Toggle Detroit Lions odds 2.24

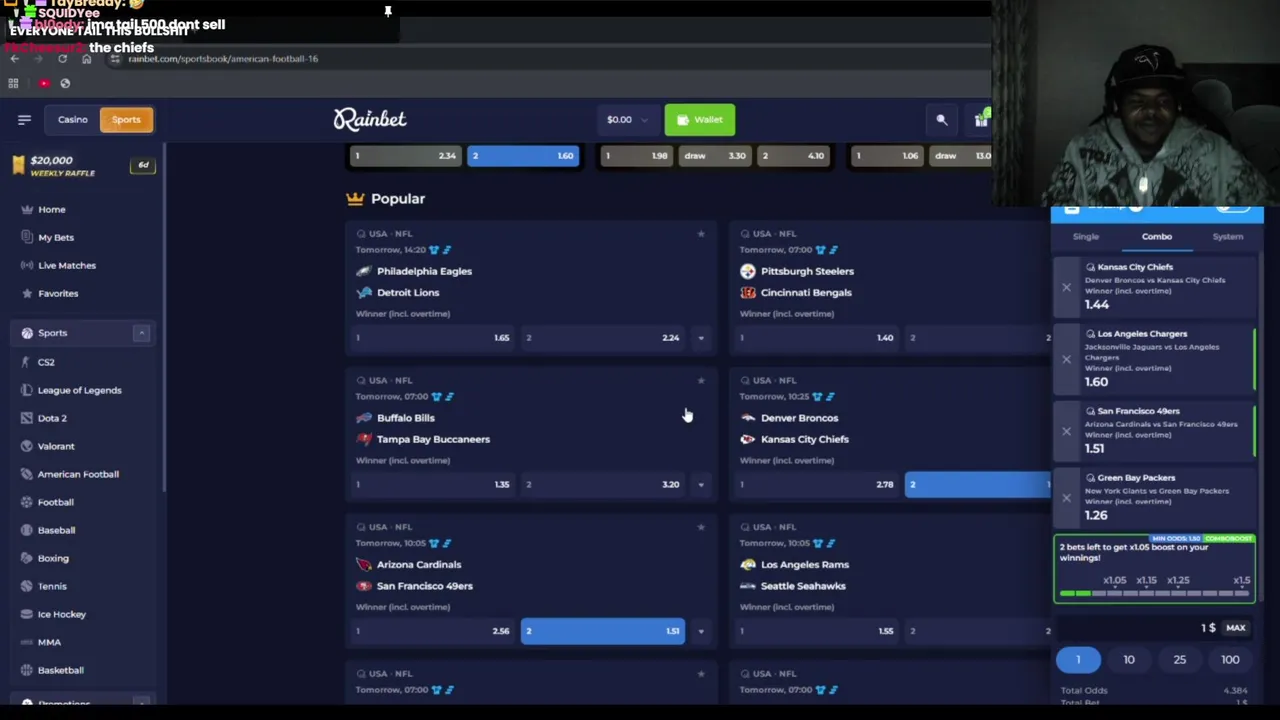603,338
